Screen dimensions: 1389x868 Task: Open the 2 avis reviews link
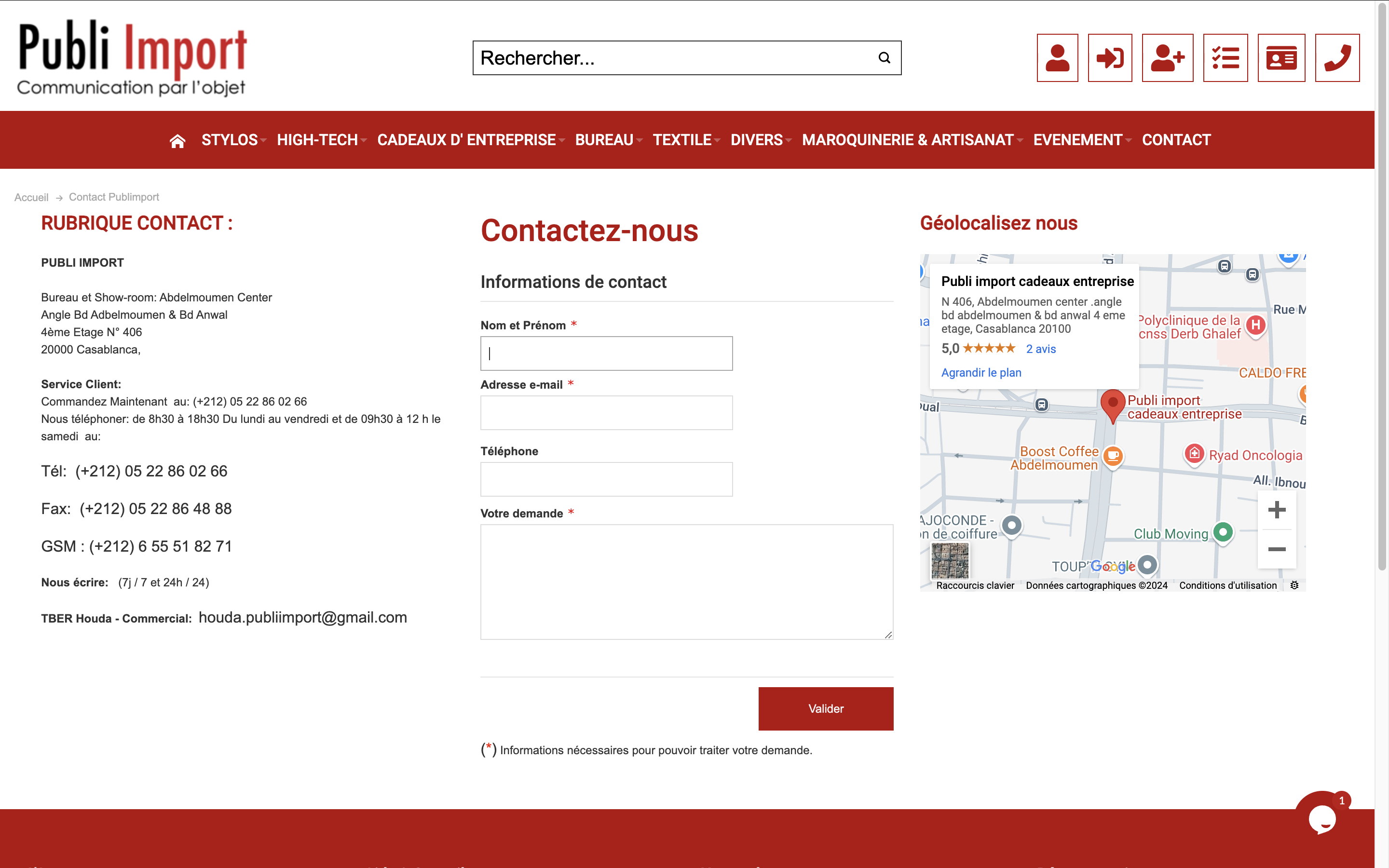click(1041, 349)
